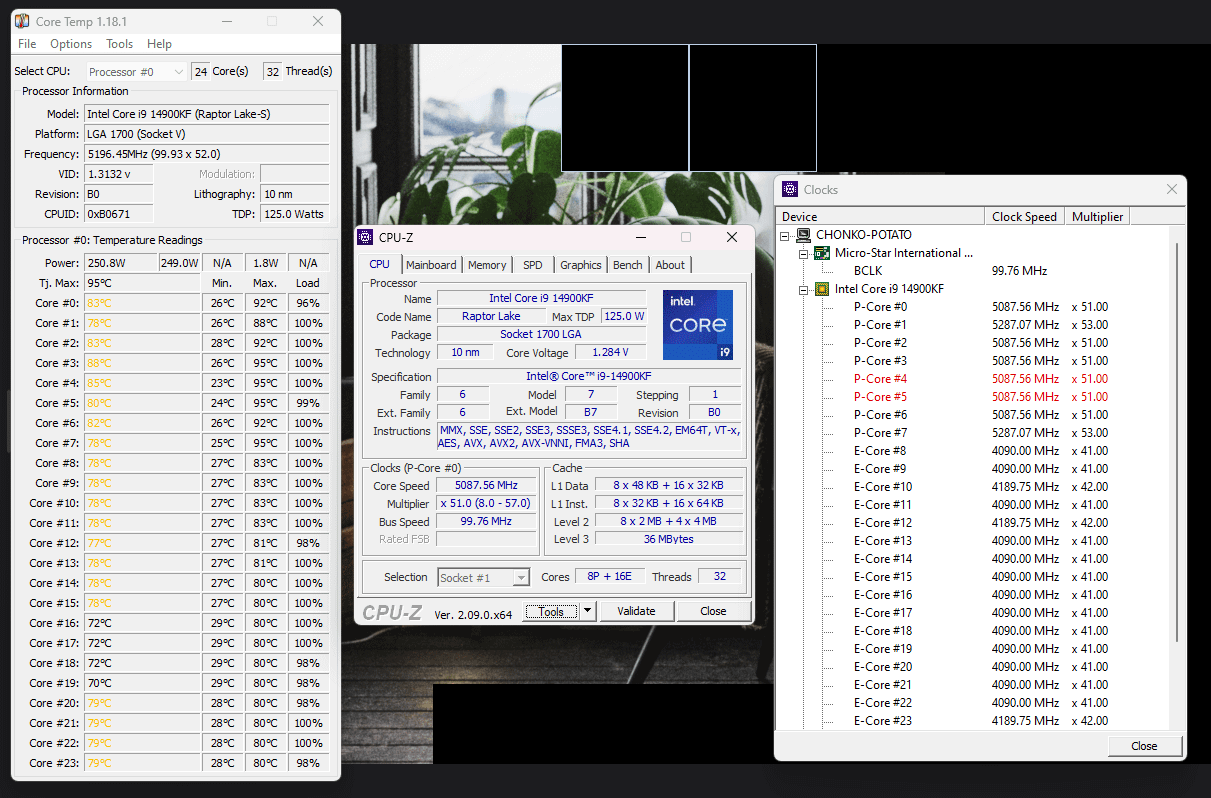Click the Intel Core i9 logo in CPU-Z

pyautogui.click(x=698, y=325)
